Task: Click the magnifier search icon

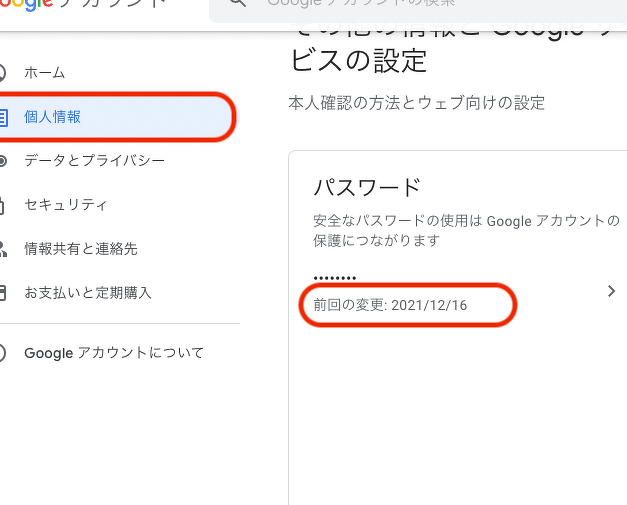Action: coord(237,4)
